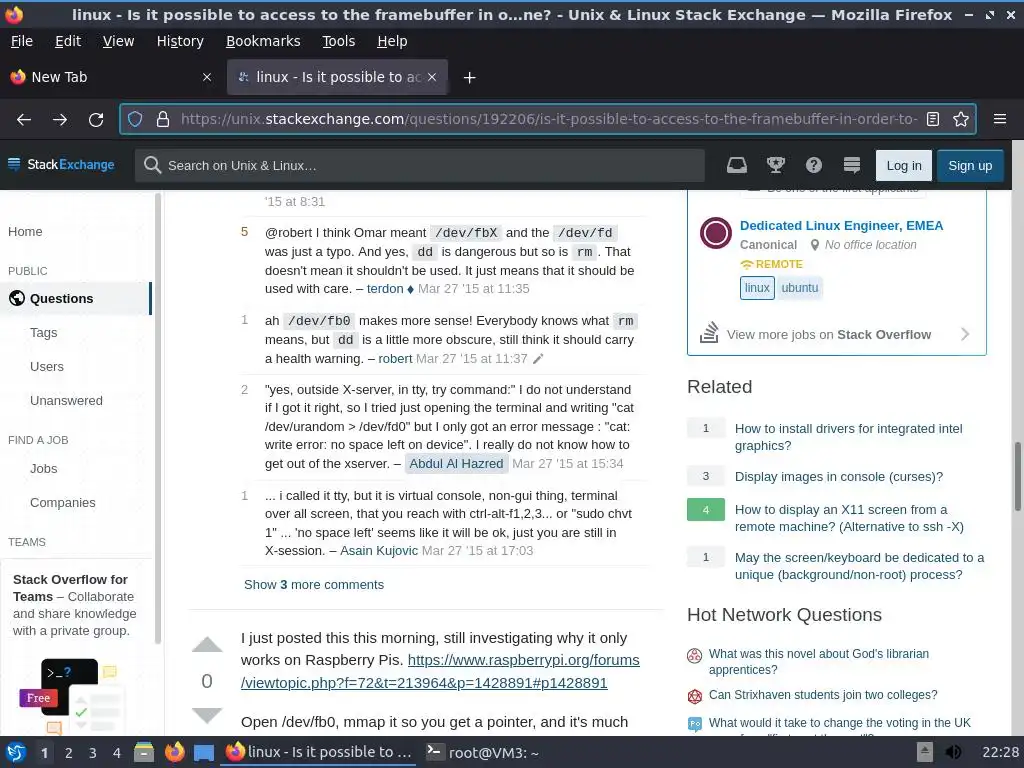Close the linux question tab

tap(432, 77)
